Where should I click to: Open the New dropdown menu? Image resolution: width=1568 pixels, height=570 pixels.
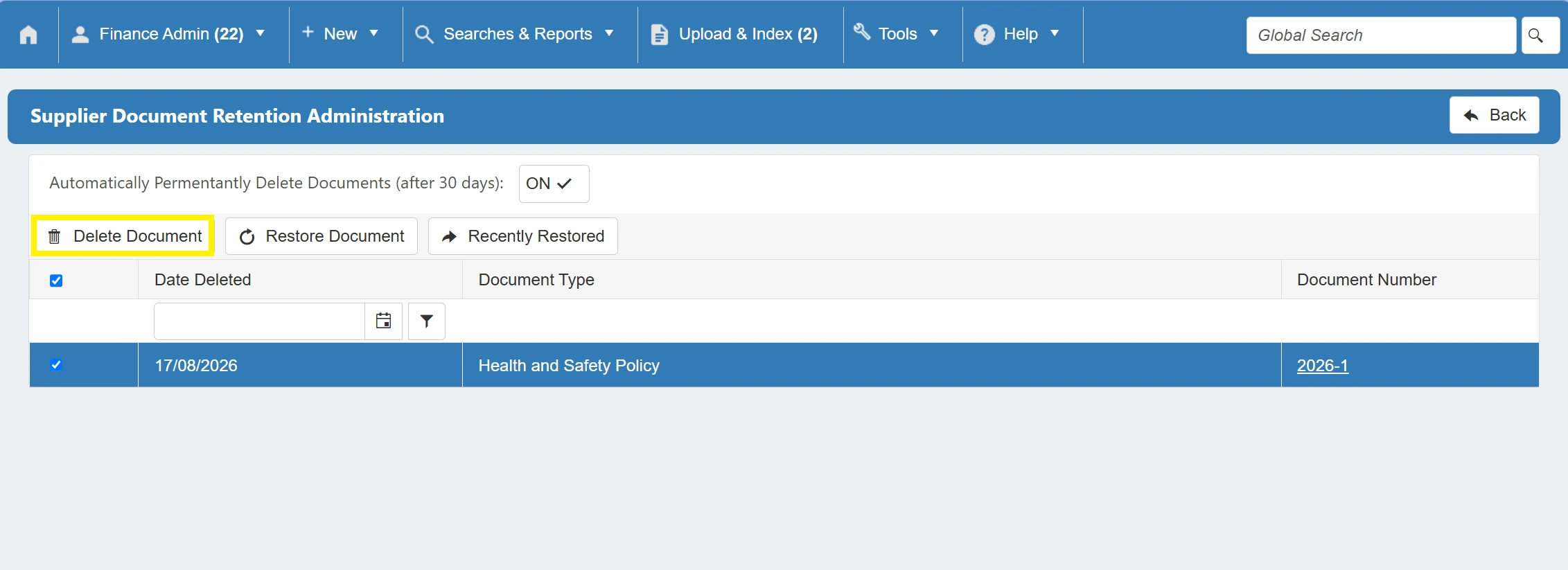coord(340,34)
